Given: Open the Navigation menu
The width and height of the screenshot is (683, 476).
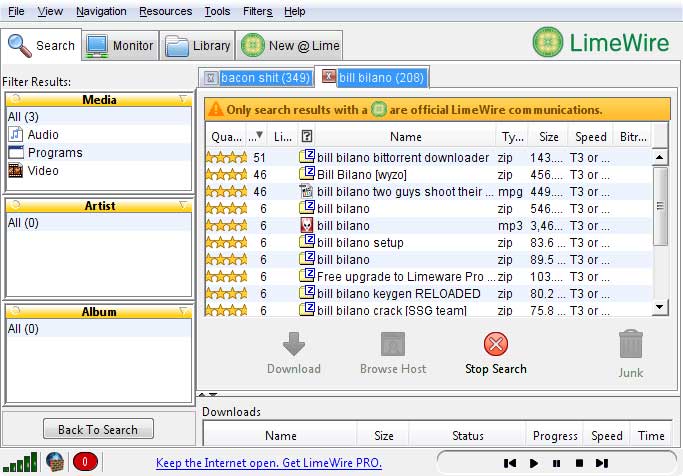Looking at the screenshot, I should (101, 11).
